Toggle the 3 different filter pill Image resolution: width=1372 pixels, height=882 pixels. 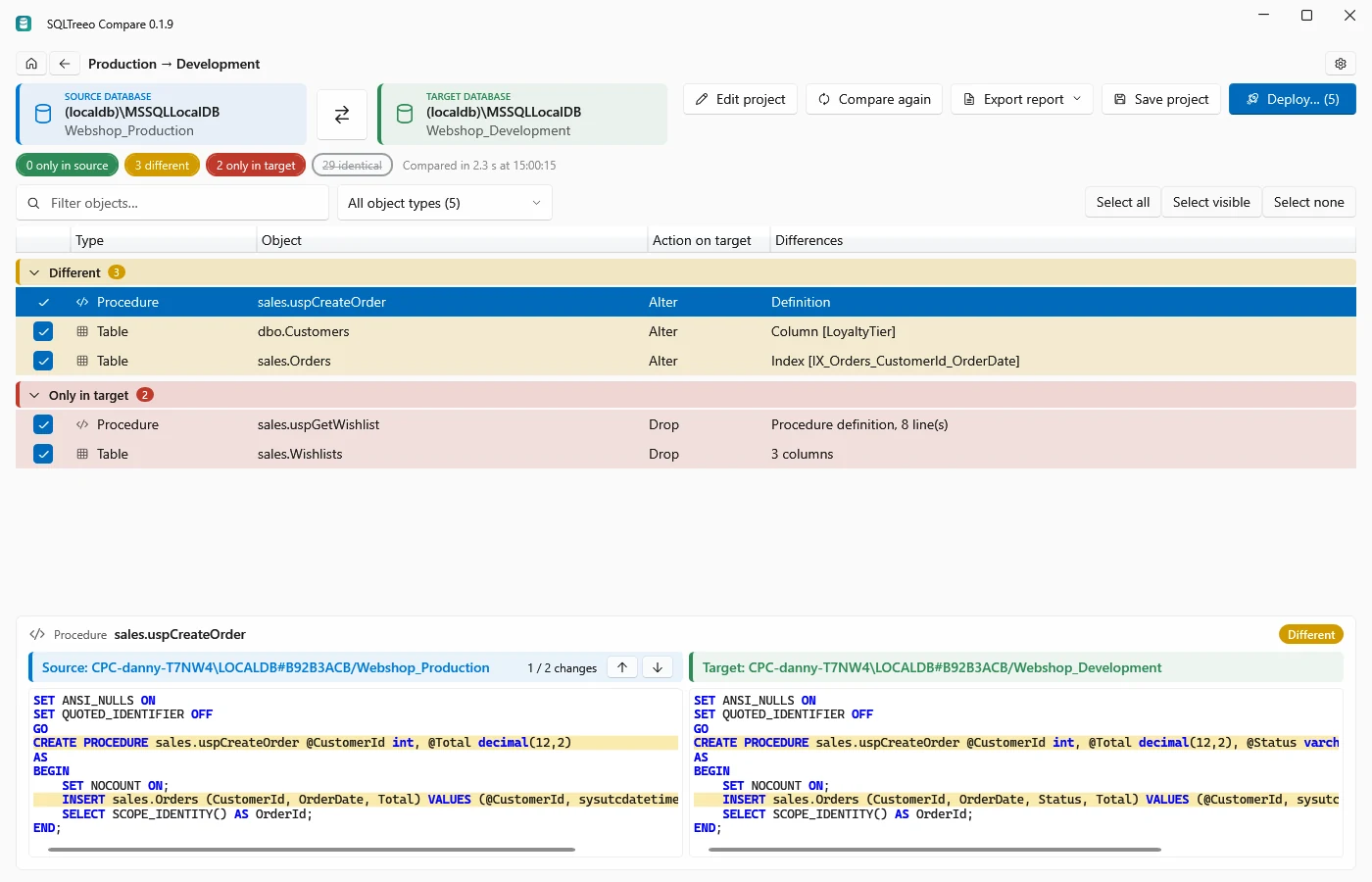(162, 166)
